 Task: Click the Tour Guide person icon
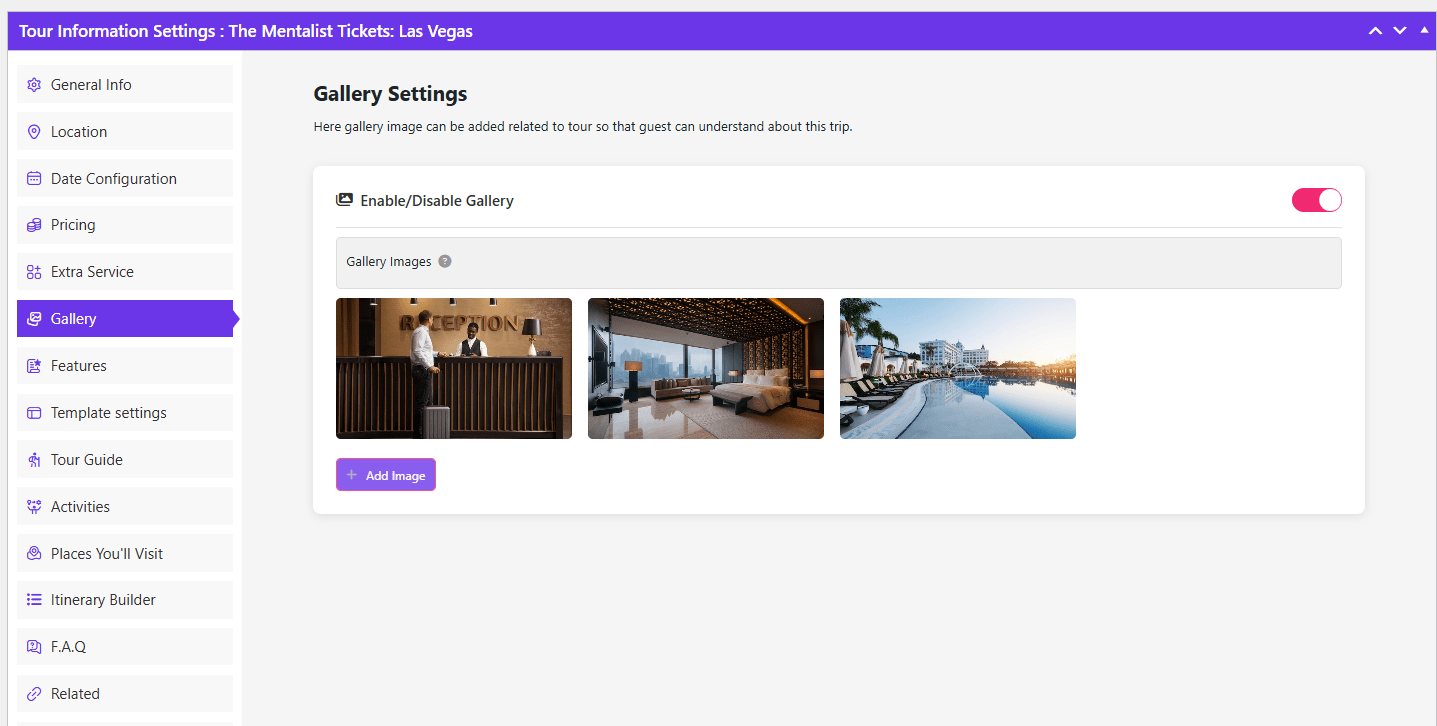click(x=34, y=460)
